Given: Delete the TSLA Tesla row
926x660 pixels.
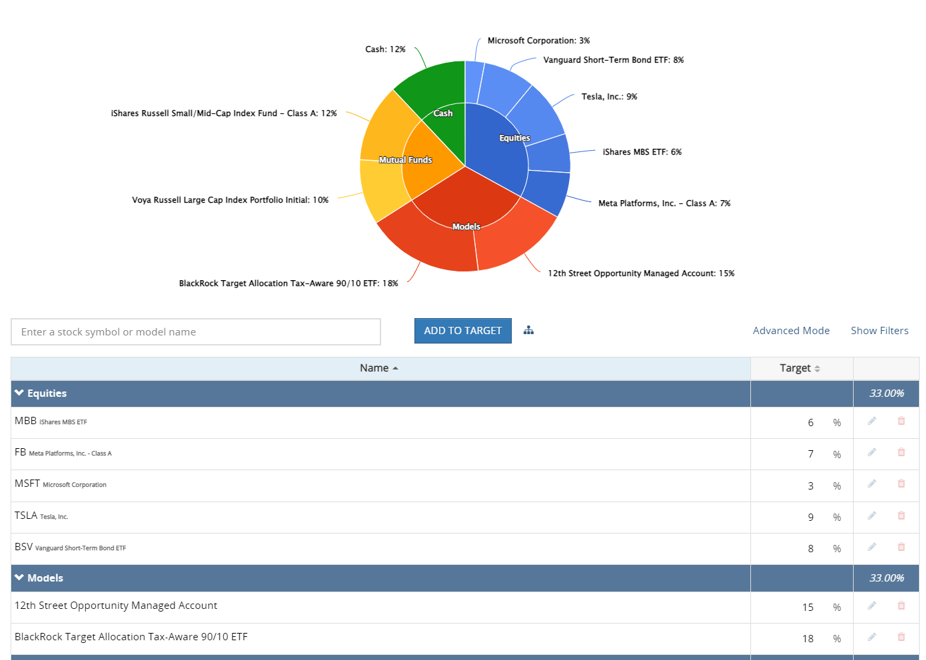Looking at the screenshot, I should 901,515.
